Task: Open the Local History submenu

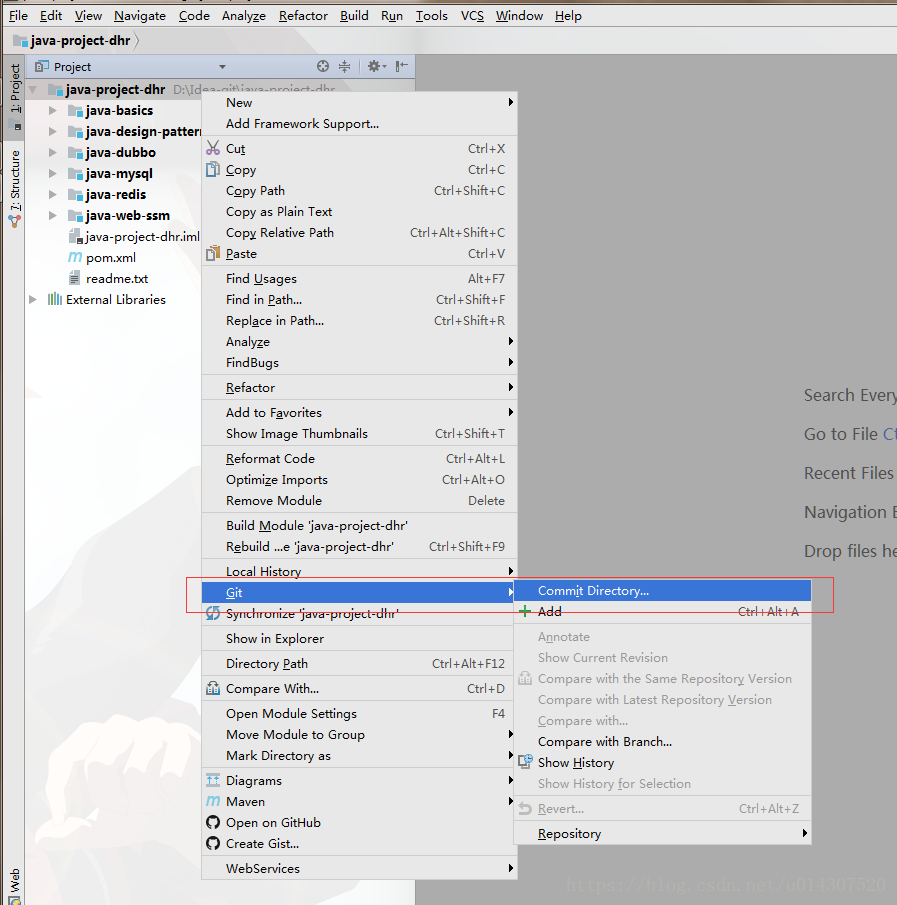Action: point(359,571)
